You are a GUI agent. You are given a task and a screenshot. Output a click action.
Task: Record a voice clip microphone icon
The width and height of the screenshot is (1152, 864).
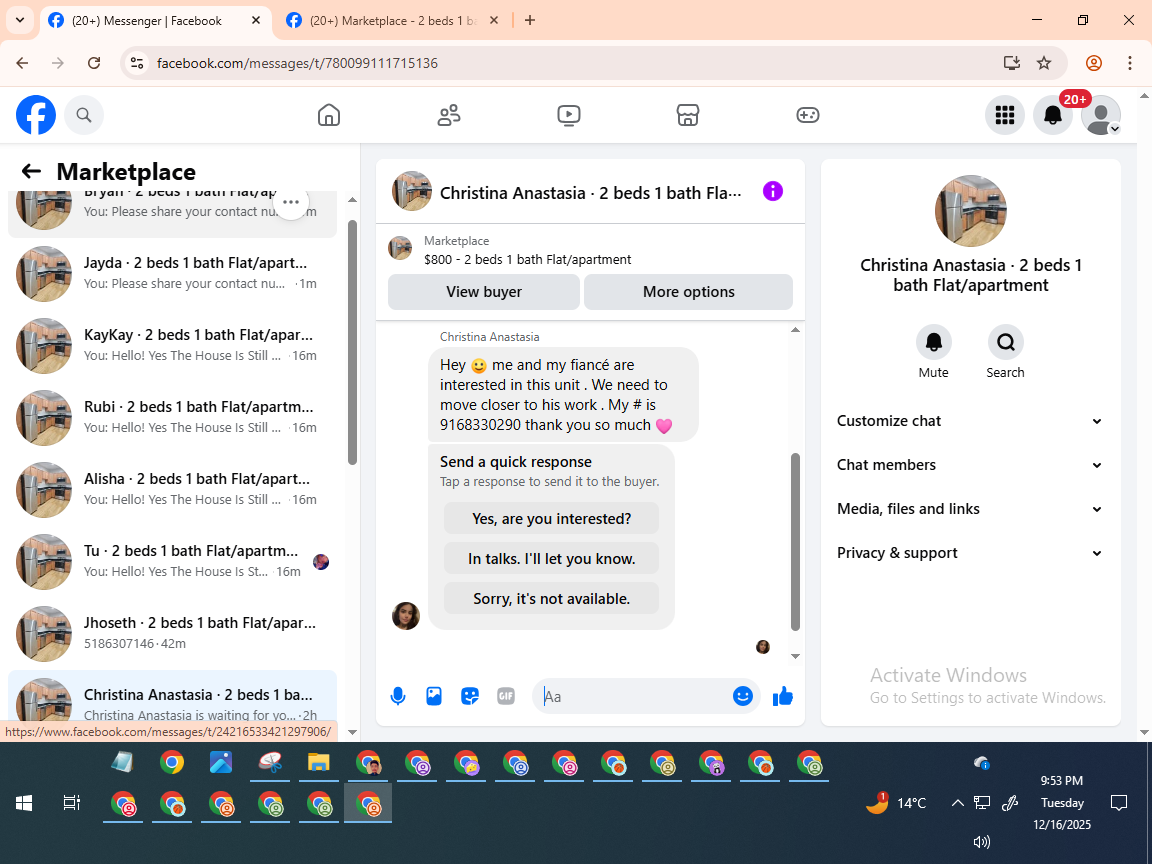[398, 696]
